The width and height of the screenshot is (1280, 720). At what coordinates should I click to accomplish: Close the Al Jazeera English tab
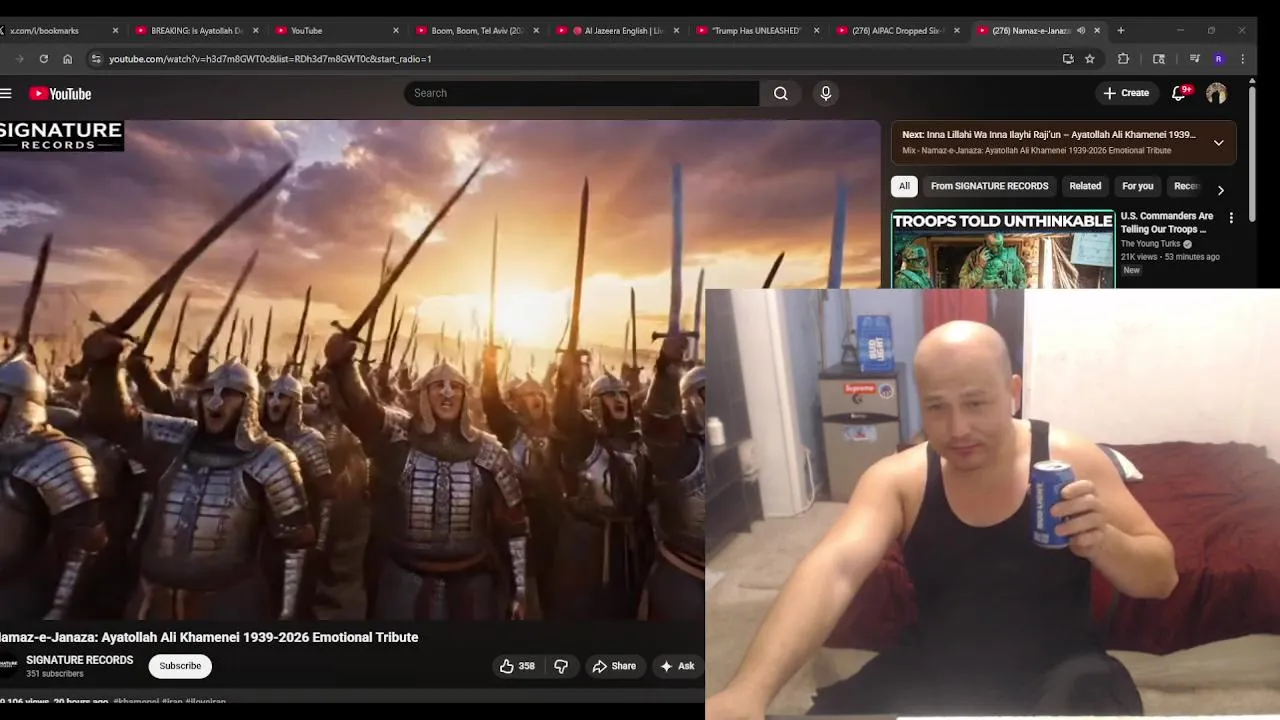coord(677,31)
